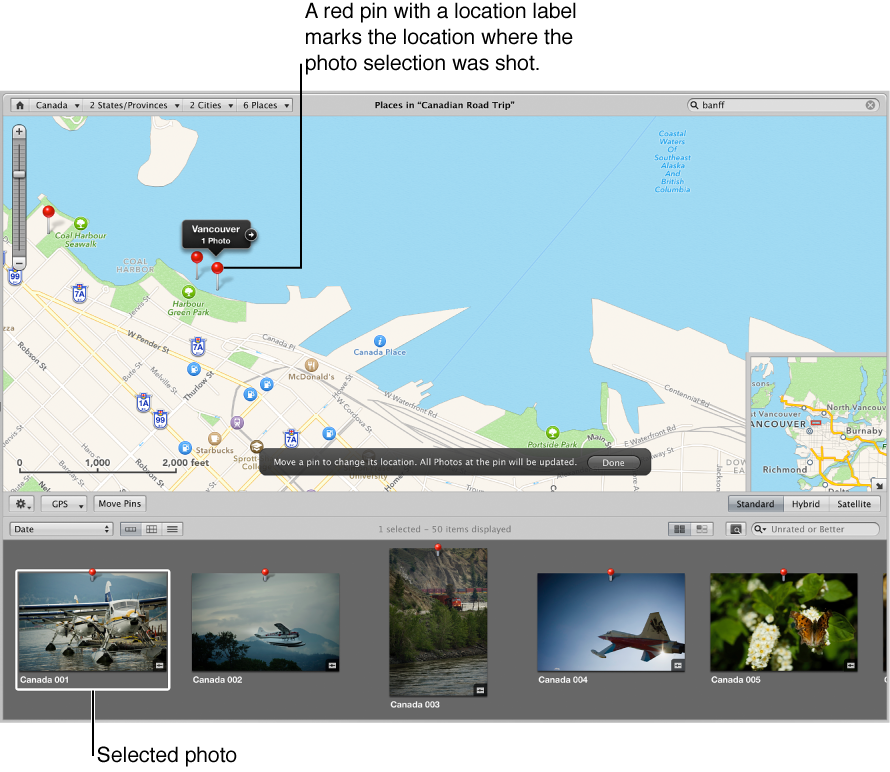Click the Move Pins button
Screen dimensions: 890x772
pos(119,503)
